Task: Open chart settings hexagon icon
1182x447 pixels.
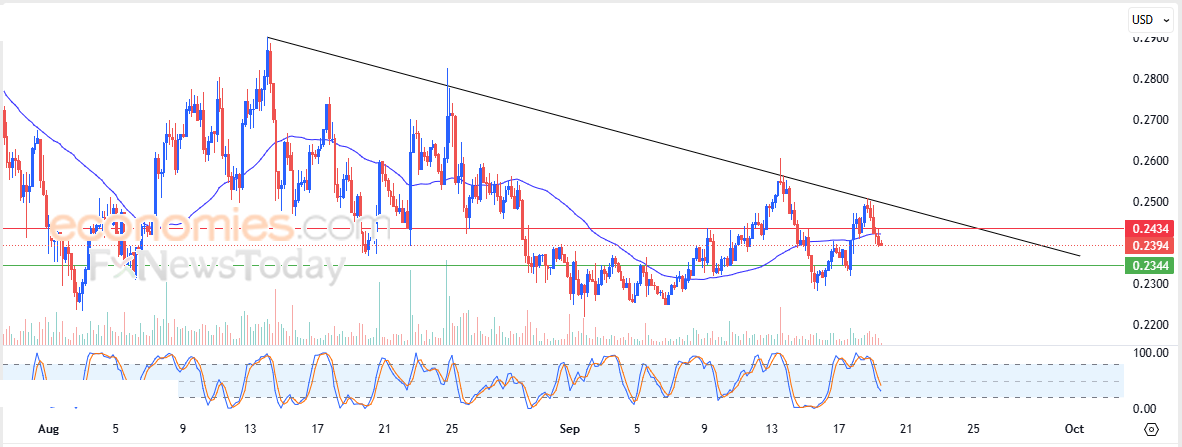Action: 1150,430
